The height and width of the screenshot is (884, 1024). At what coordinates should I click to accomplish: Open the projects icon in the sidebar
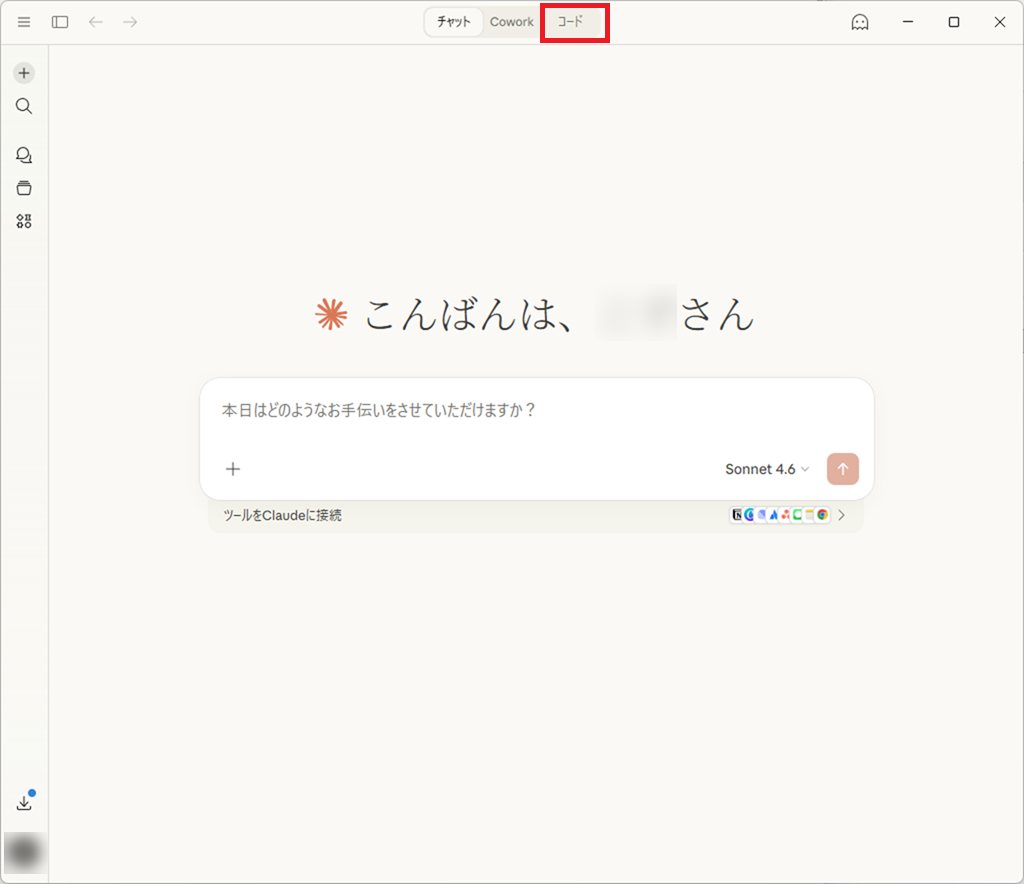tap(24, 188)
